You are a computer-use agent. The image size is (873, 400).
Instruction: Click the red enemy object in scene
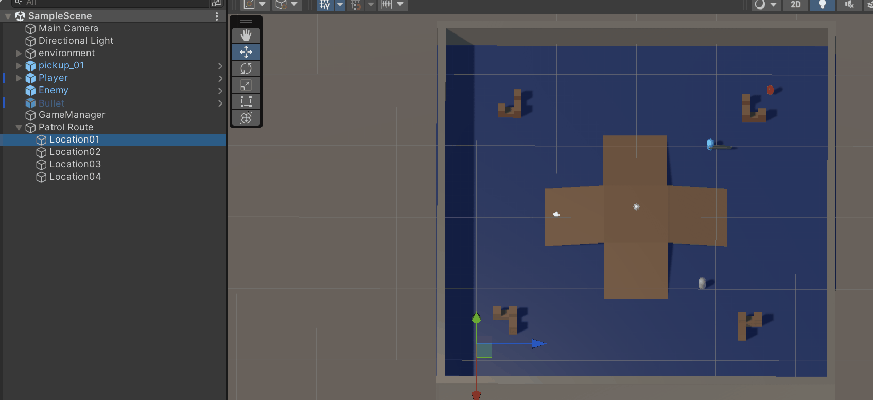770,90
